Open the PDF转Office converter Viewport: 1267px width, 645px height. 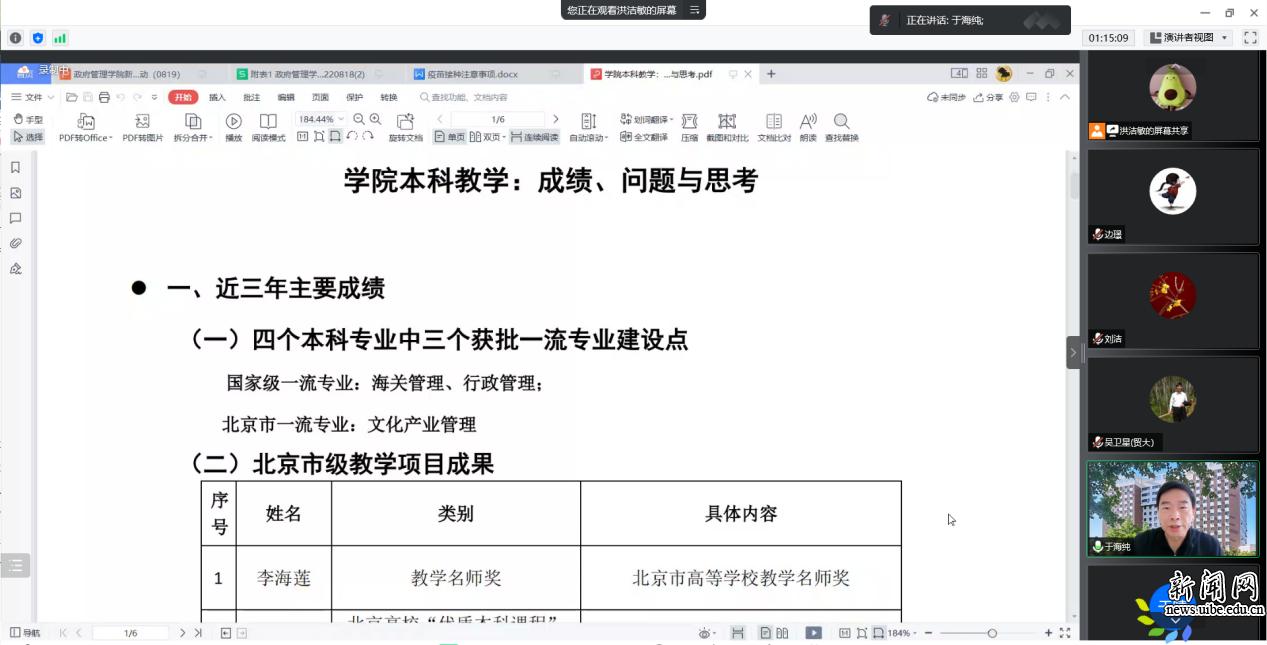point(85,127)
